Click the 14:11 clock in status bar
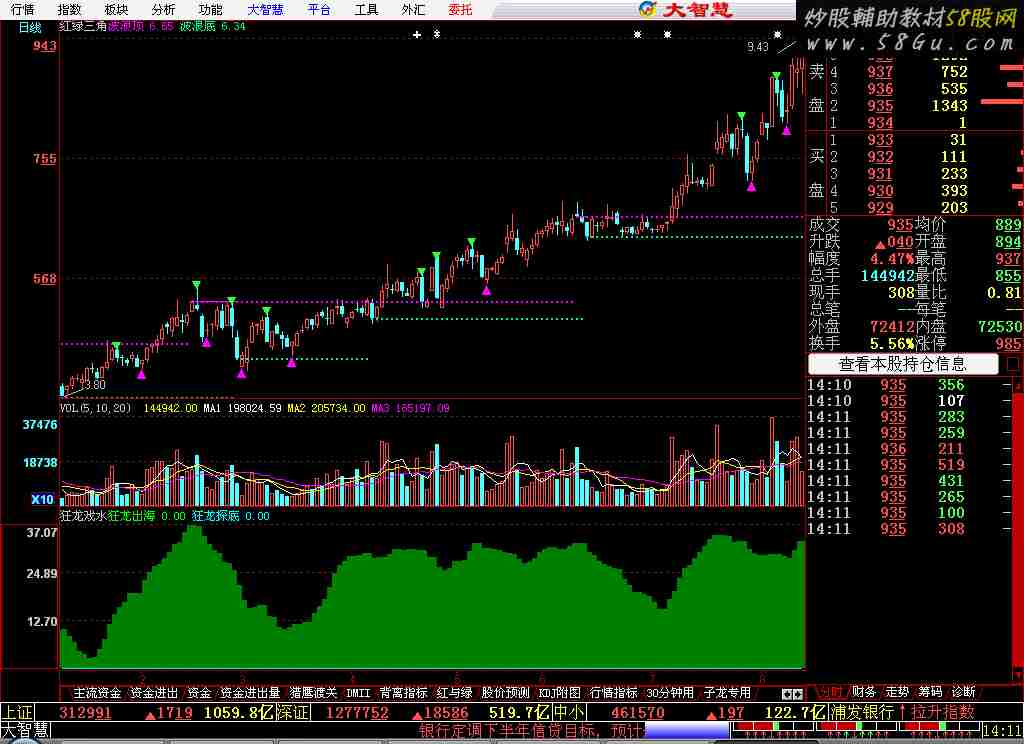 coord(1002,730)
